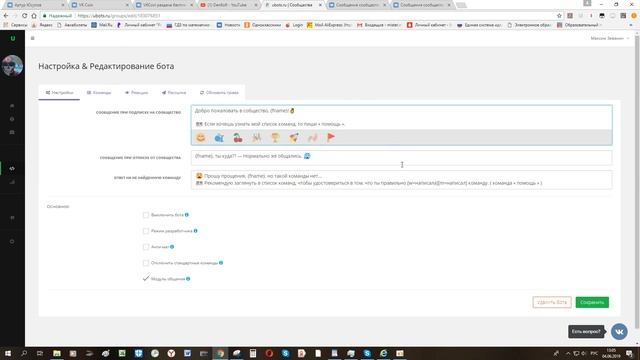This screenshot has height=360, width=640.
Task: Open the smiley emoji category
Action: pyautogui.click(x=200, y=138)
